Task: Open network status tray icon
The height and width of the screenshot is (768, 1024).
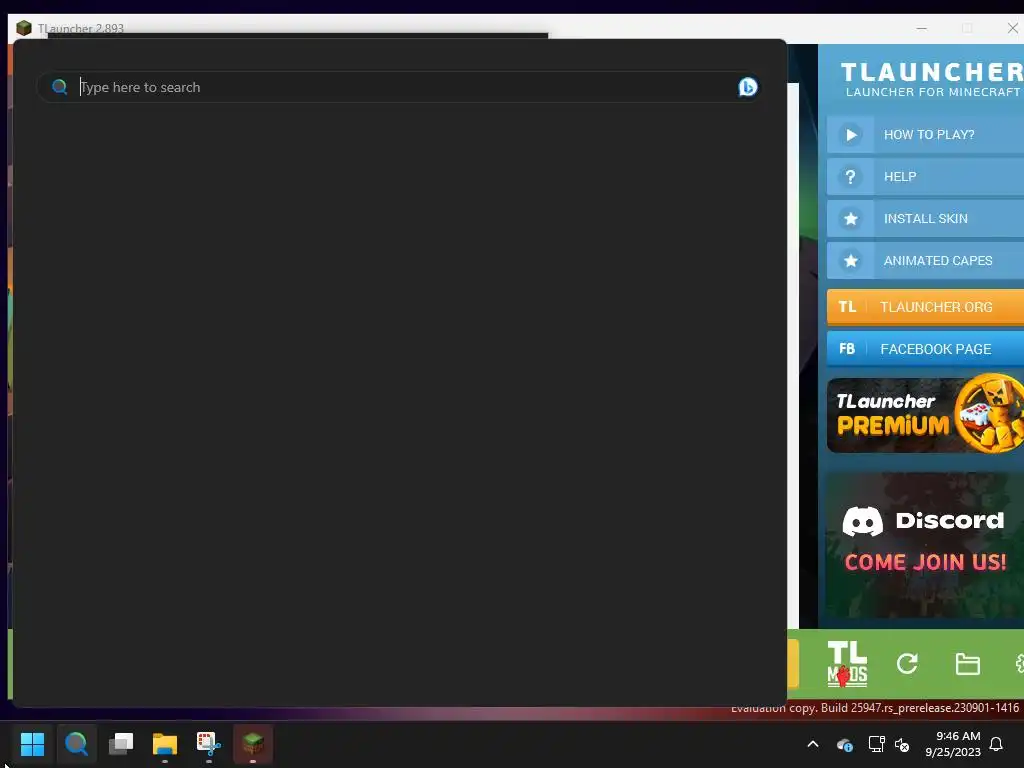Action: (876, 744)
